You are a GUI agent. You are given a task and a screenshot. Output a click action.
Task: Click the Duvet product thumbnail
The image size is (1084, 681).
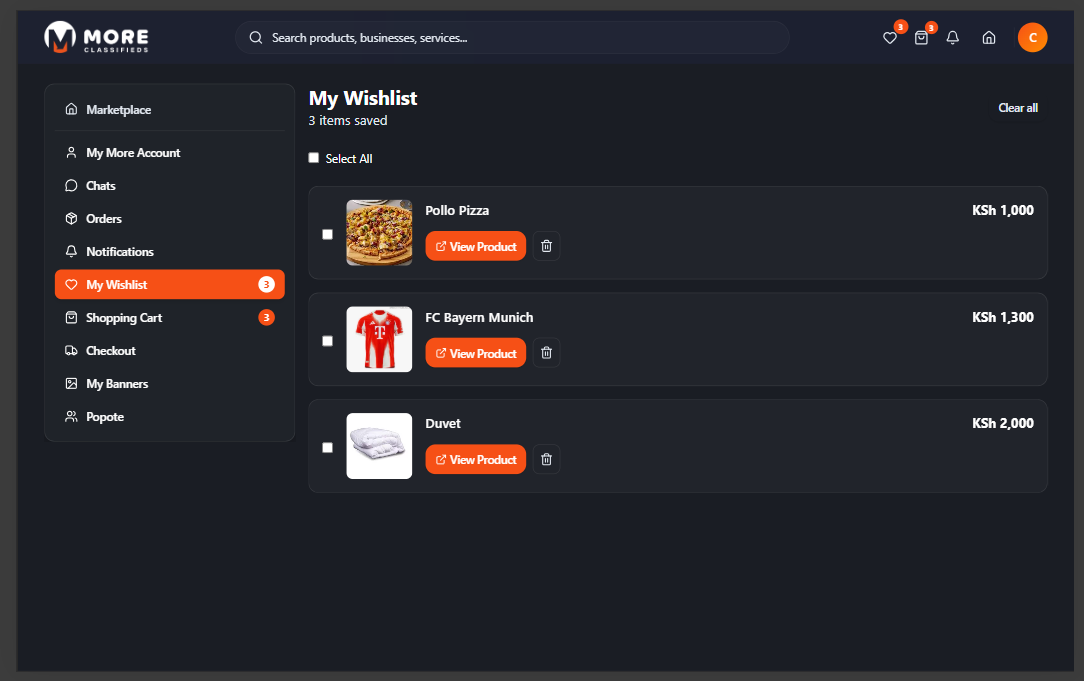click(379, 446)
